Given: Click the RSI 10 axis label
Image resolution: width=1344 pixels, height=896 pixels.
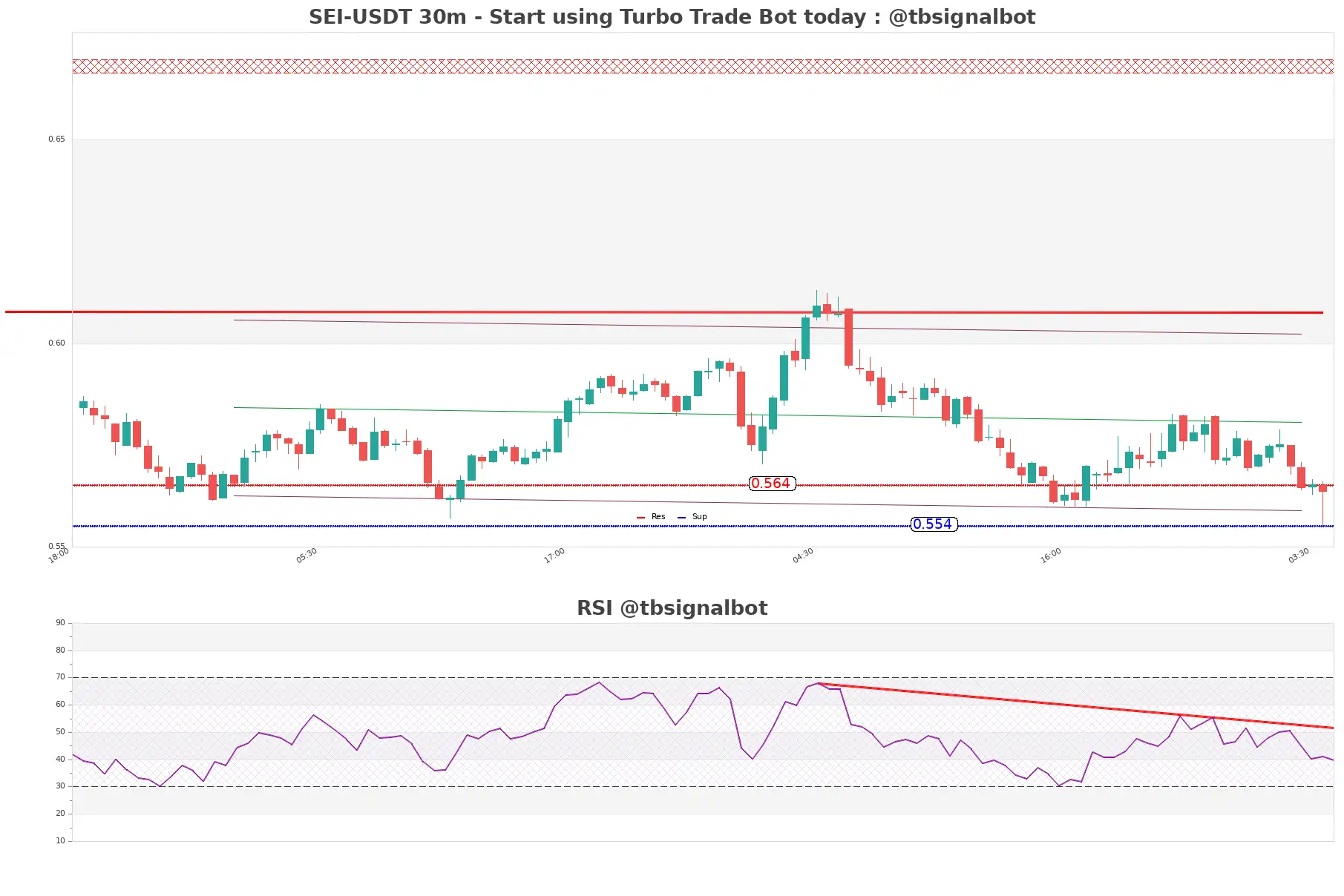Looking at the screenshot, I should point(60,841).
